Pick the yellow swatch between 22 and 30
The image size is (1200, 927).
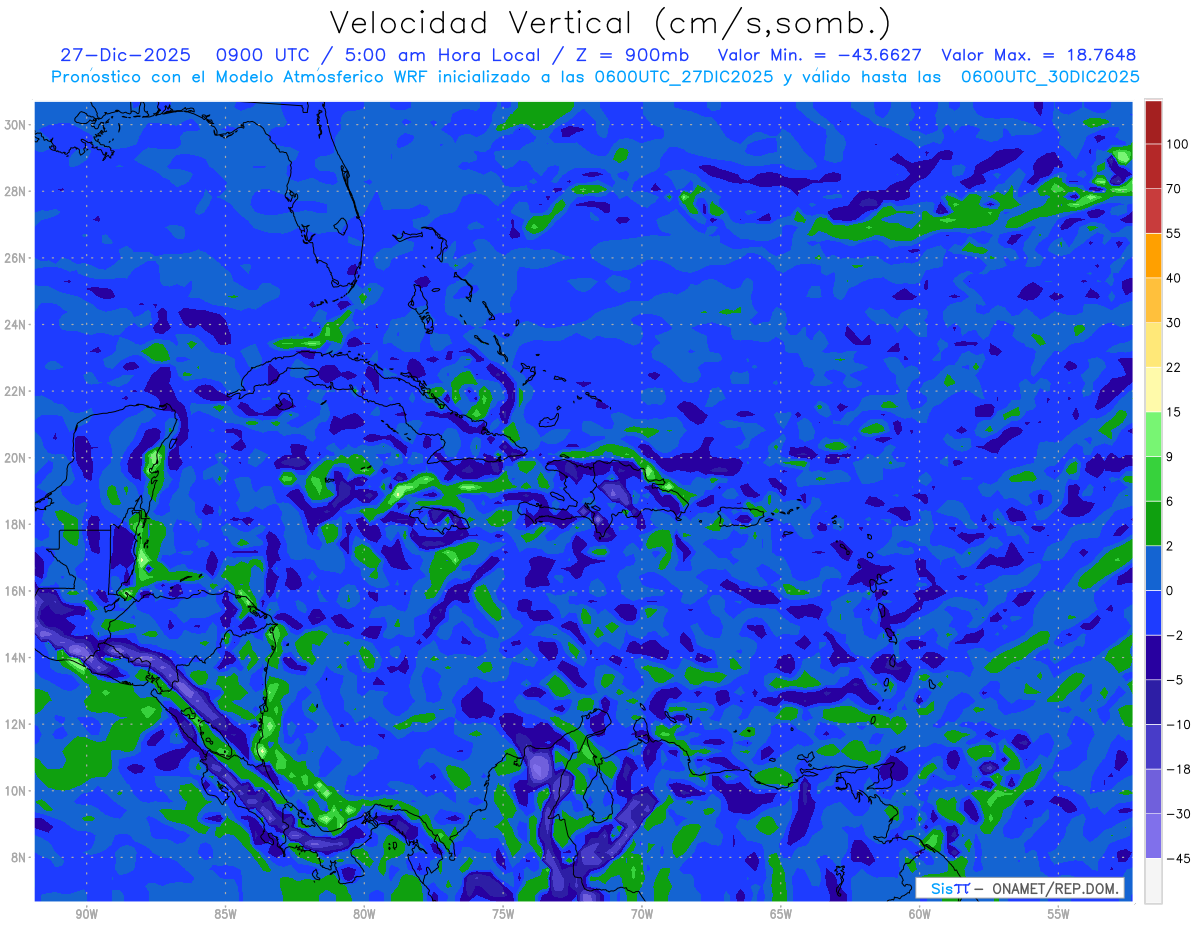[x=1153, y=344]
